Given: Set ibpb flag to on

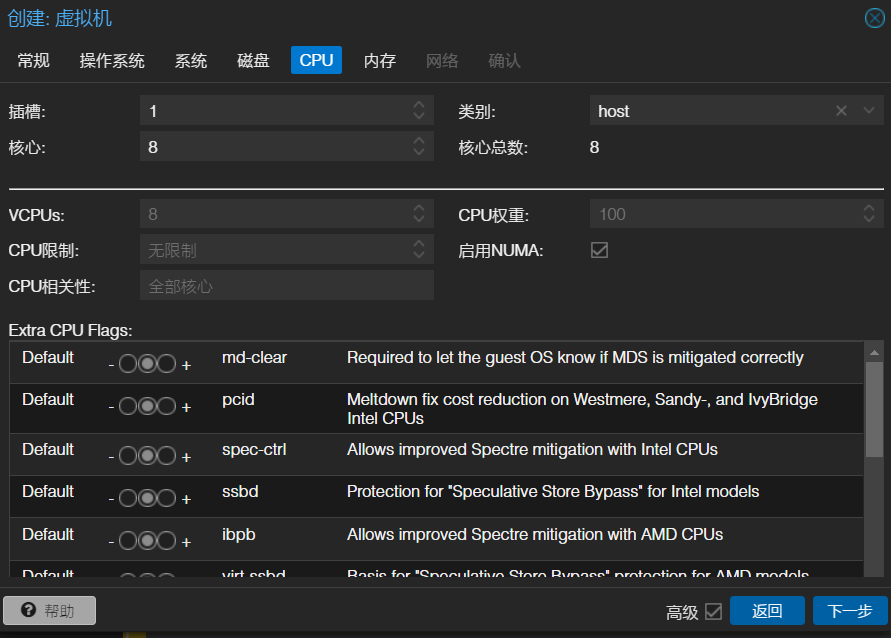Looking at the screenshot, I should pyautogui.click(x=166, y=541).
